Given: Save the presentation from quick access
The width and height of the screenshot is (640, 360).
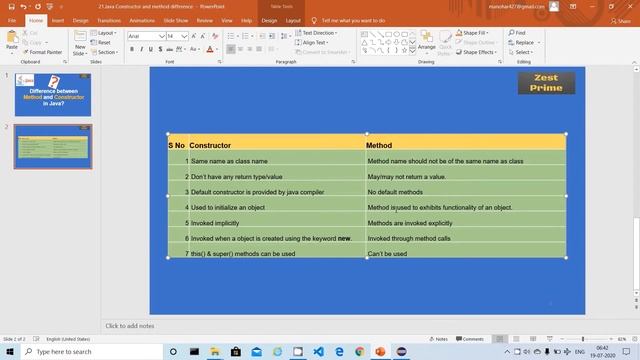Looking at the screenshot, I should click(x=11, y=7).
